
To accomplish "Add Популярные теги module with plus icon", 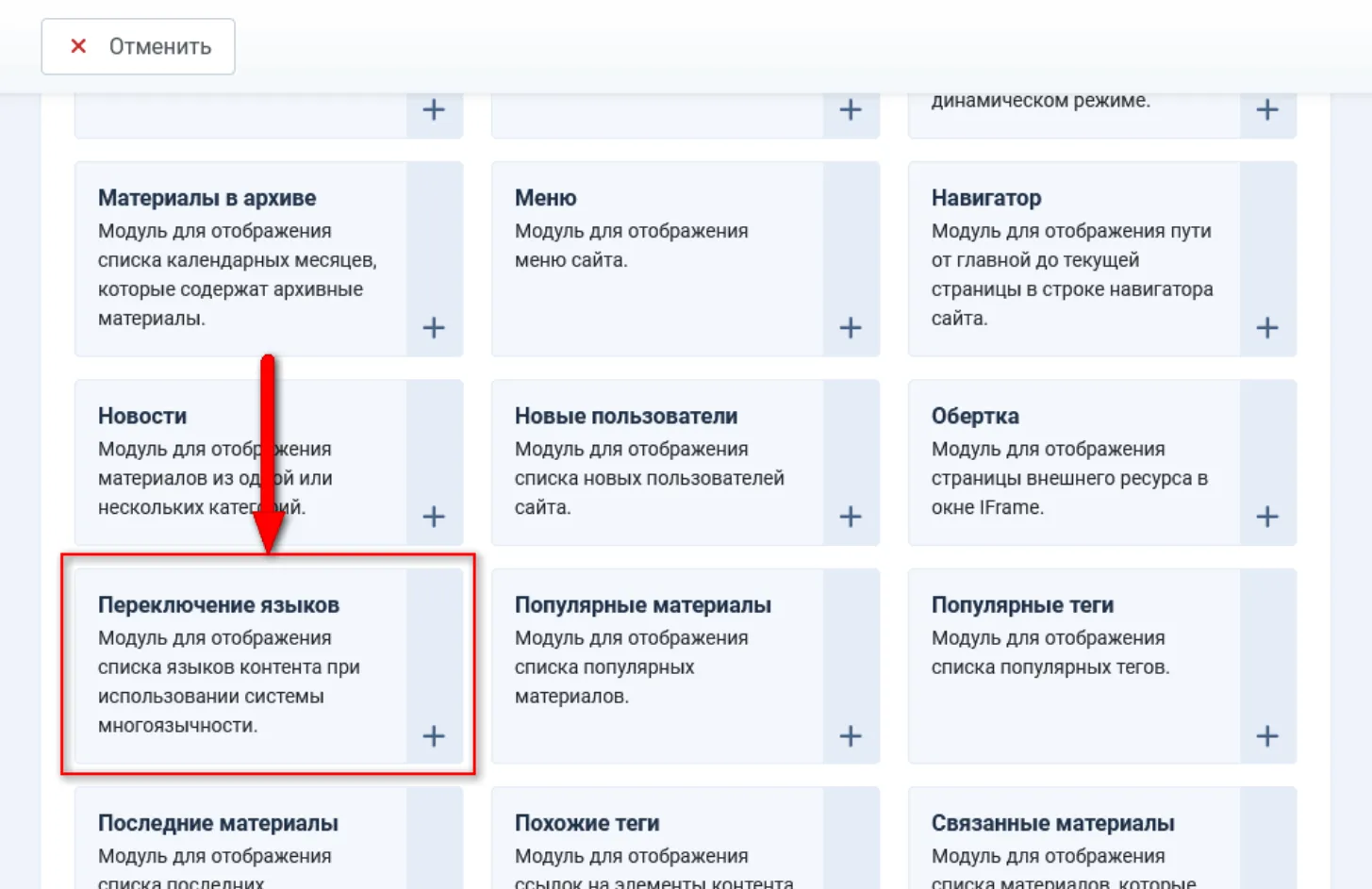I will click(x=1267, y=736).
